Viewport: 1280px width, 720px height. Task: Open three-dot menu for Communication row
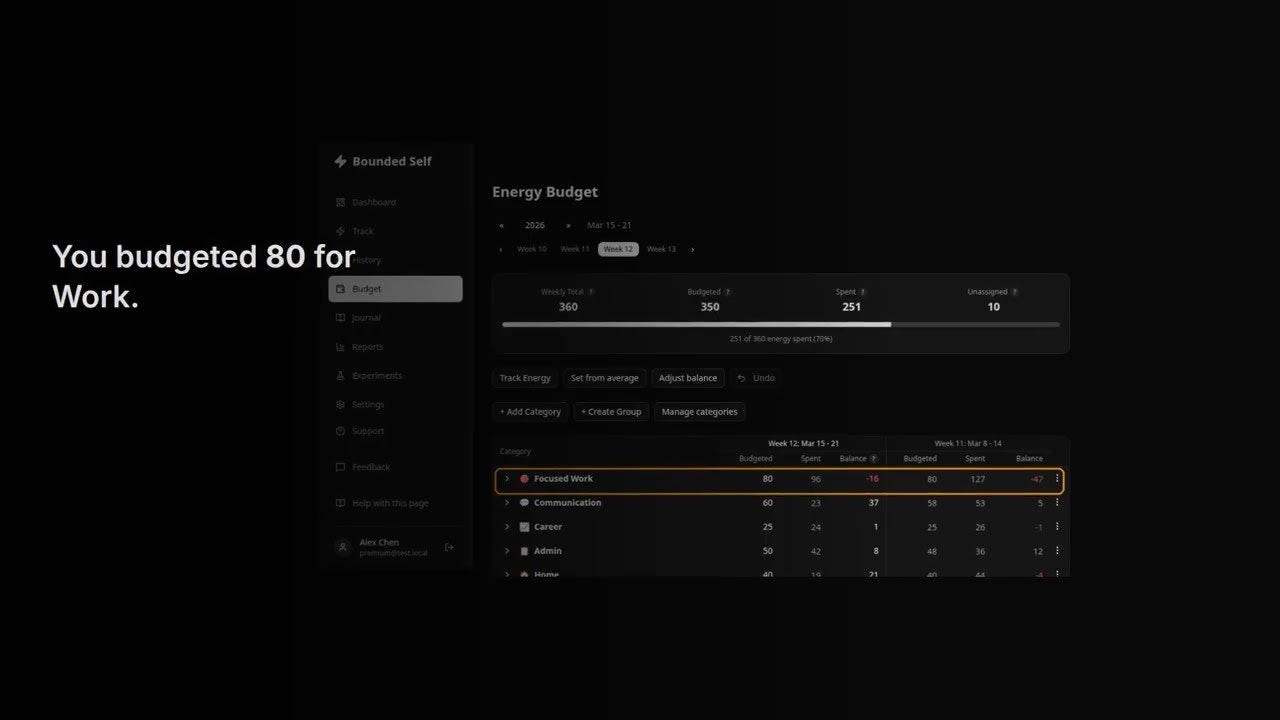tap(1057, 503)
